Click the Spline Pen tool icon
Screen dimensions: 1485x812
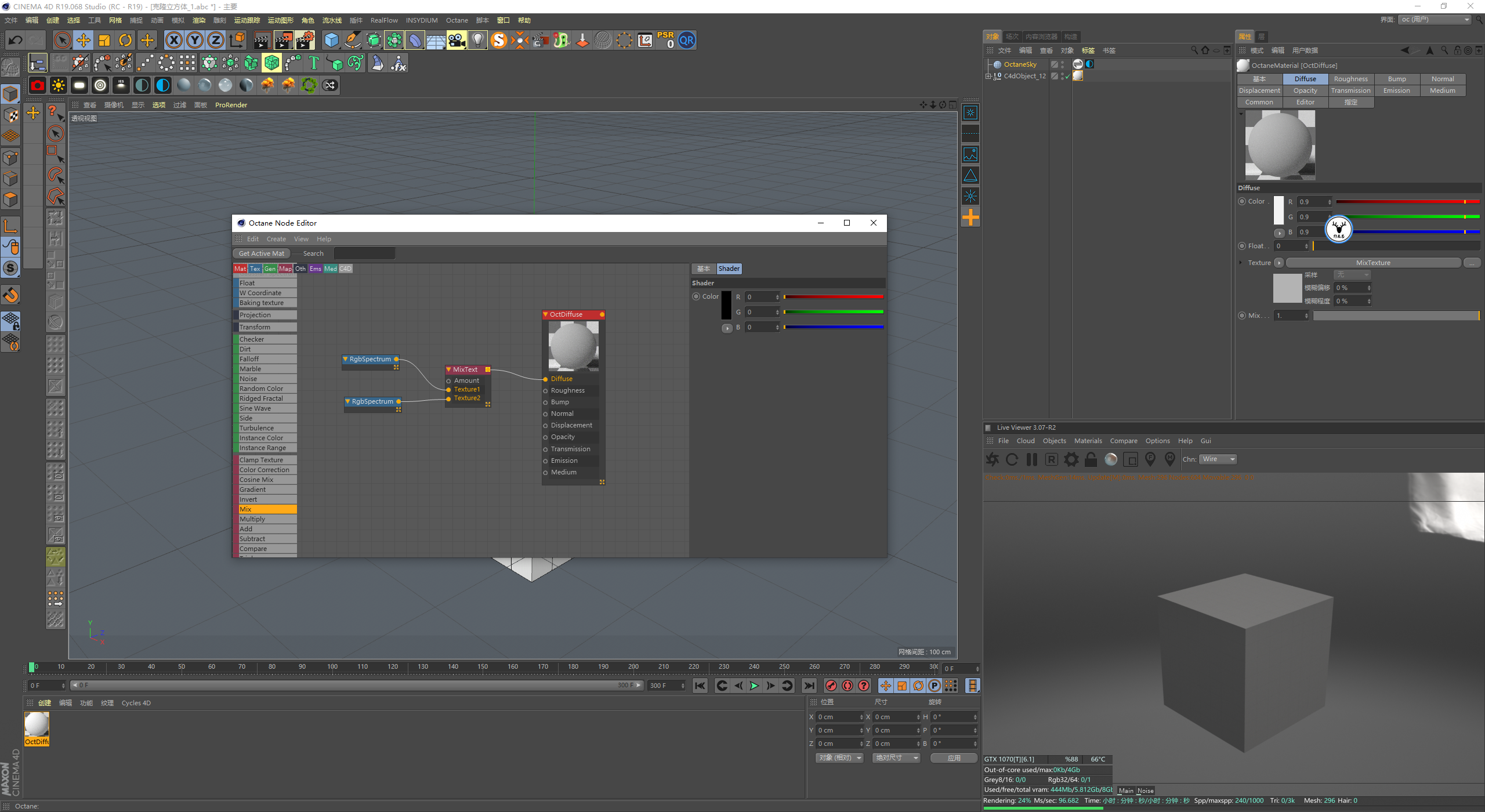pyautogui.click(x=352, y=41)
